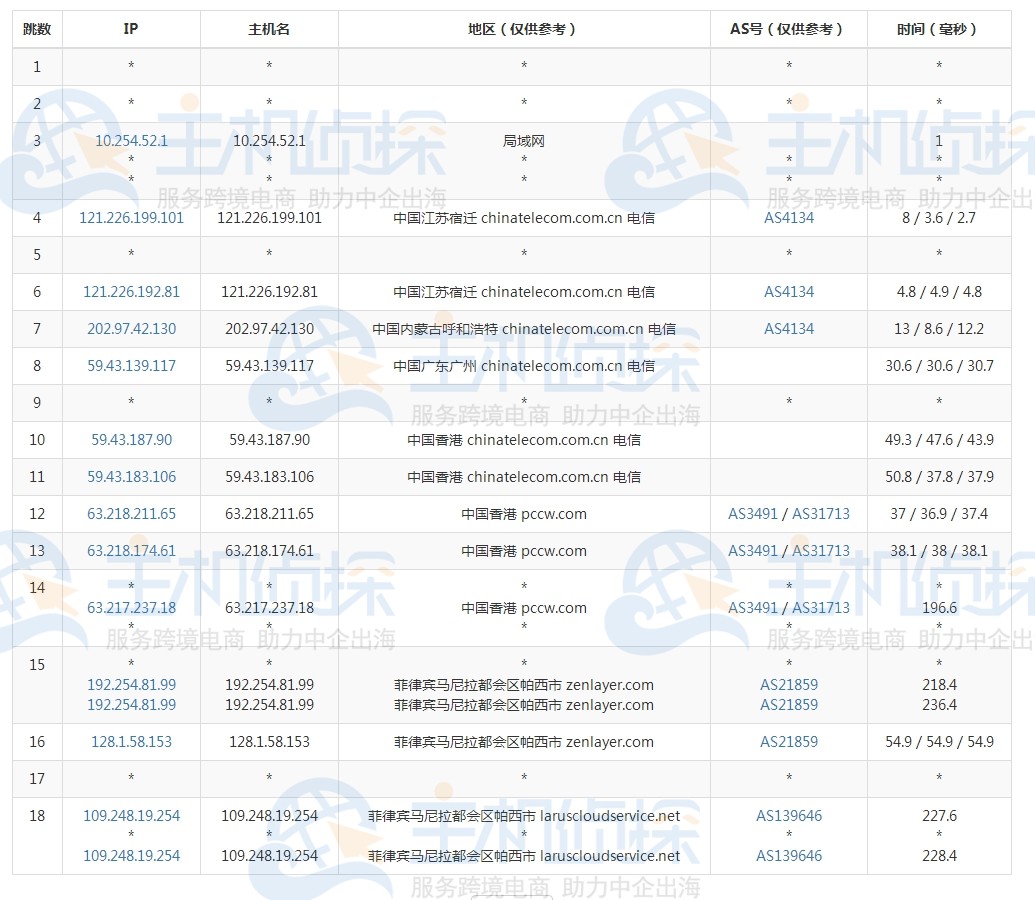Click the 128.1.58.153 IP link at hop 16

[x=131, y=742]
